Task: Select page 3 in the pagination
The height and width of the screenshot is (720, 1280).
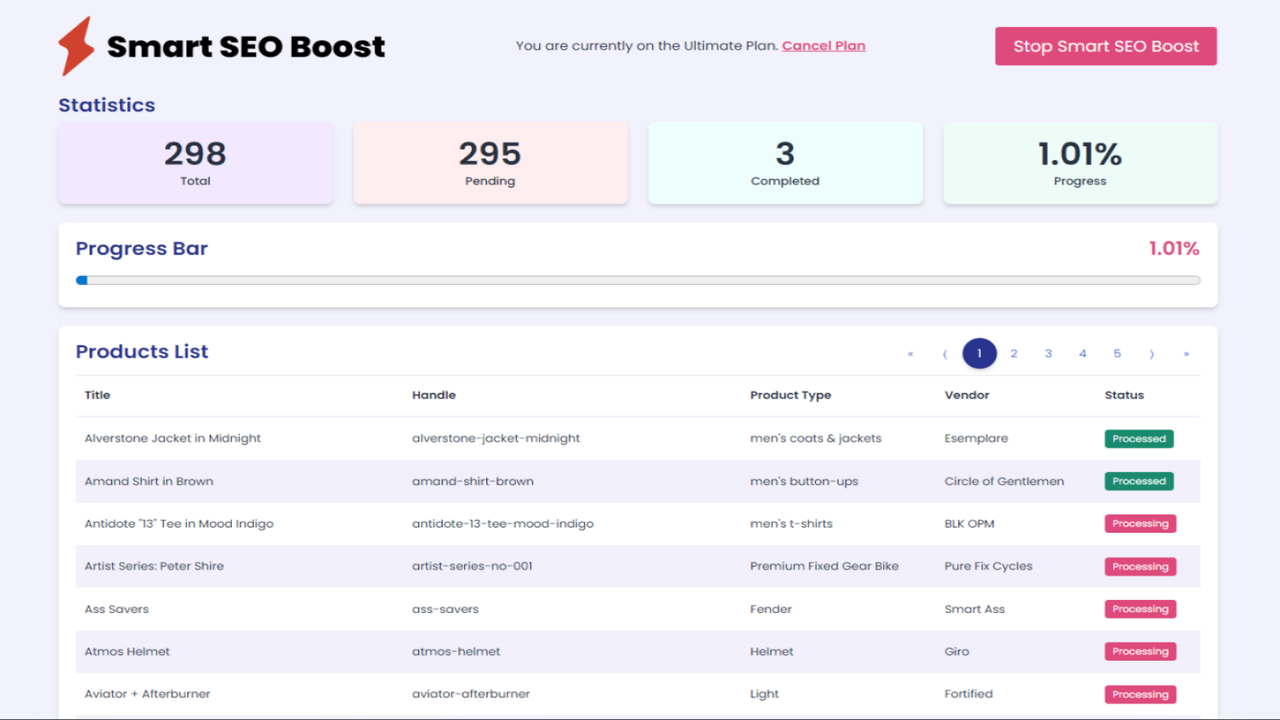Action: (1048, 353)
